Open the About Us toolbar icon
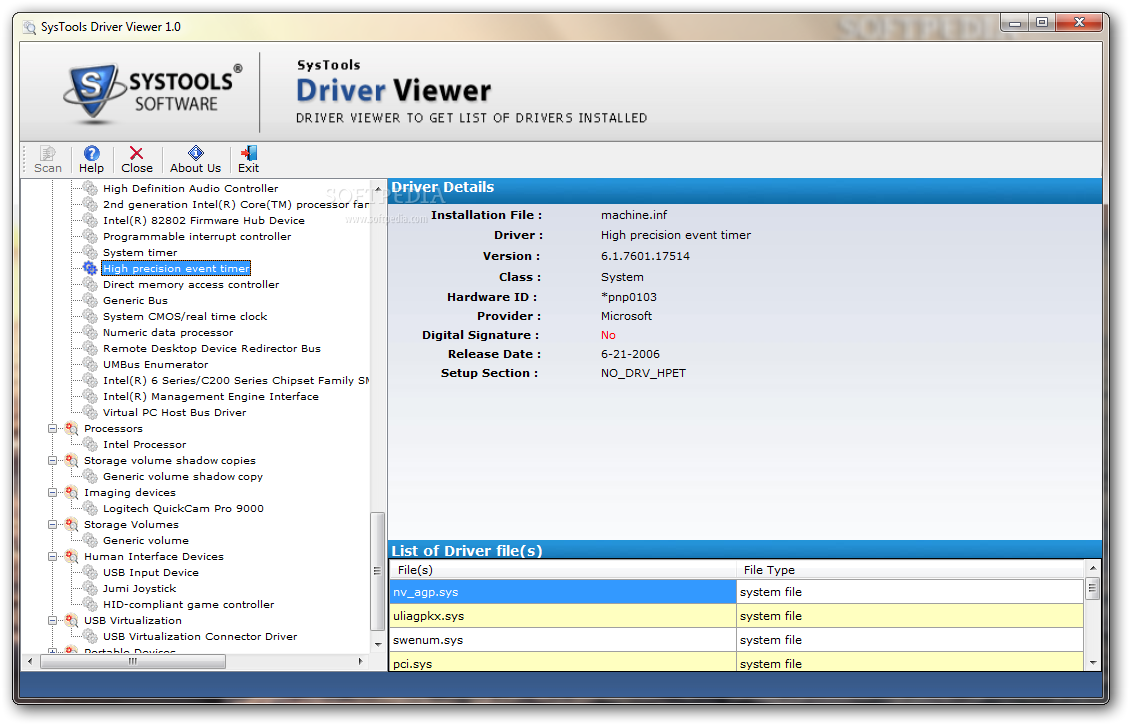Viewport: 1130px width, 725px height. coord(195,154)
